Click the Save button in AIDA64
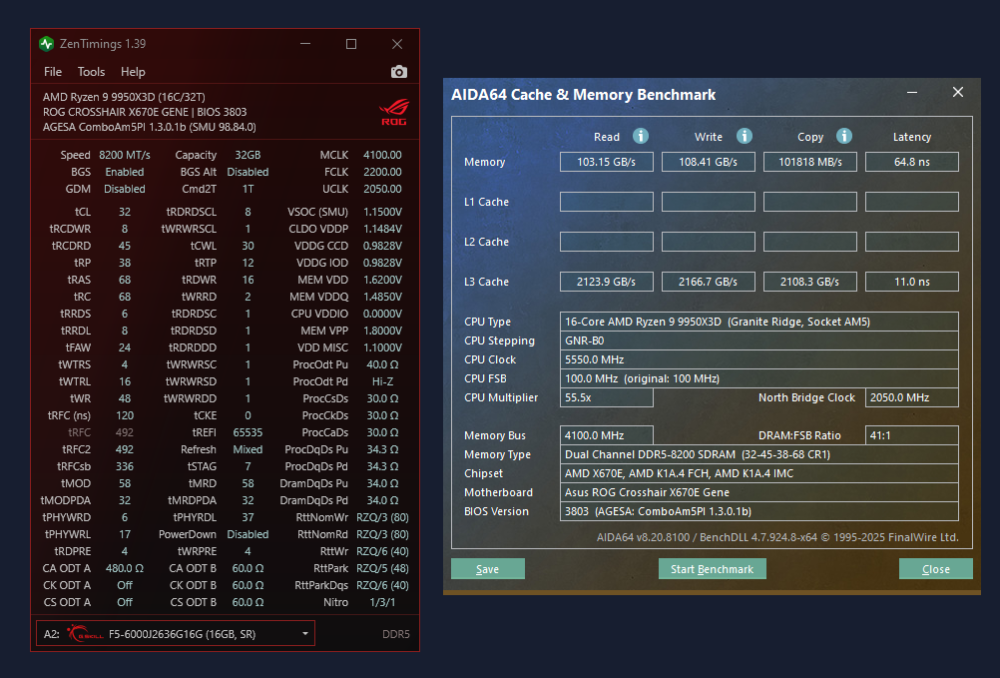 [x=488, y=568]
